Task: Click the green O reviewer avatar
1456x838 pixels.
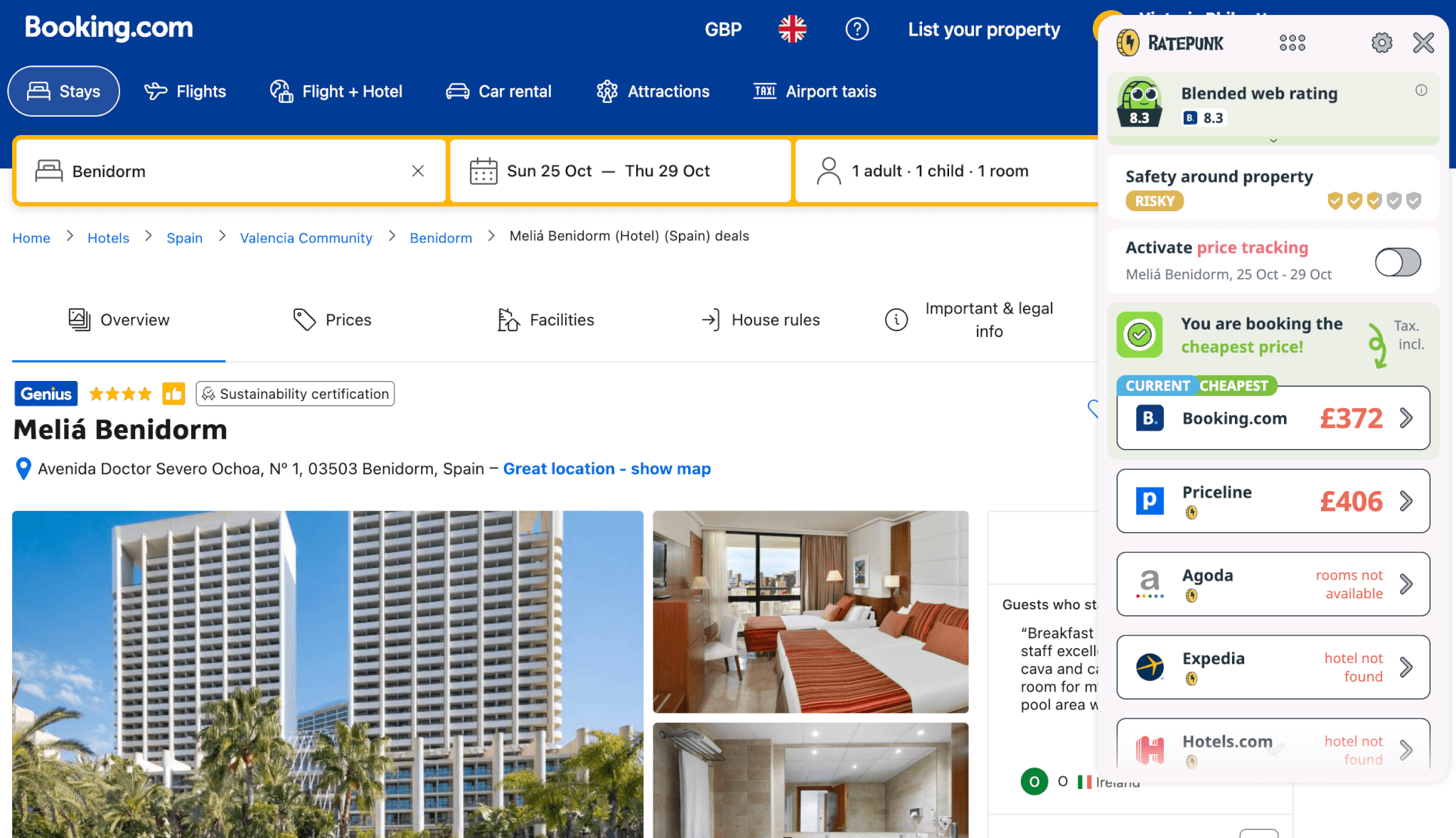Action: point(1034,782)
